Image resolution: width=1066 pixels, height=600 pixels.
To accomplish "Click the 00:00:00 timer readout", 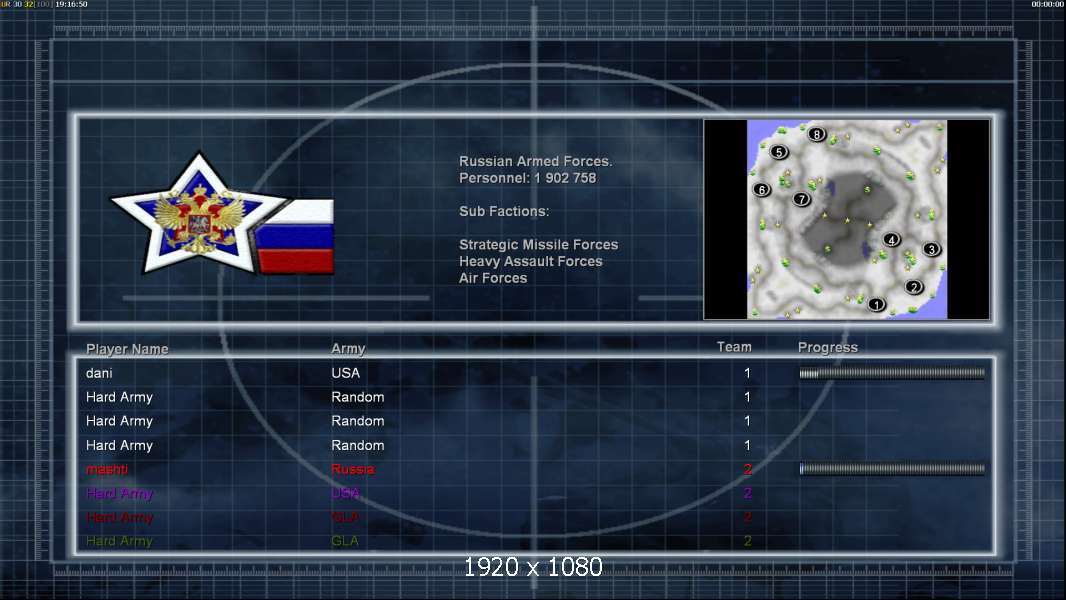I will click(x=1048, y=4).
